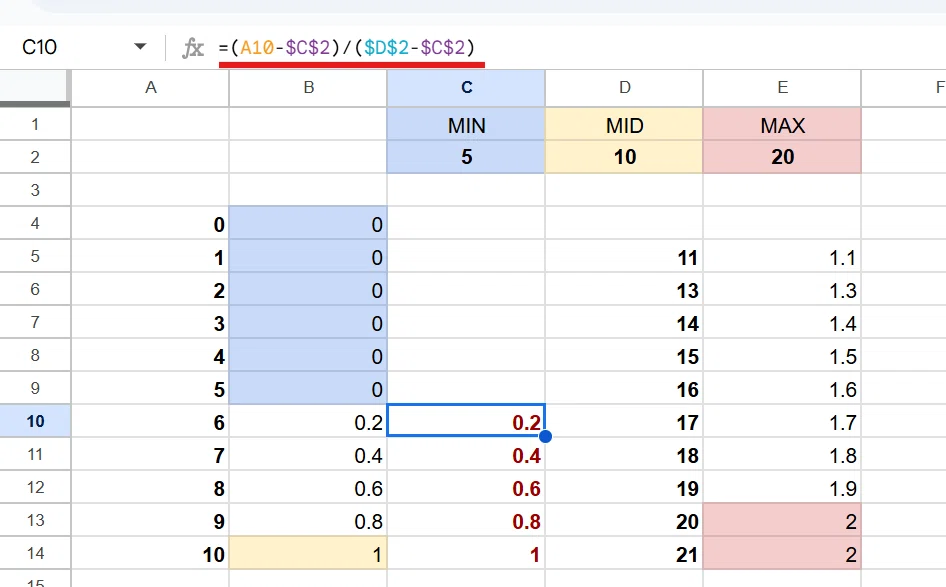Click into the formula bar text
The width and height of the screenshot is (946, 587).
(x=347, y=47)
